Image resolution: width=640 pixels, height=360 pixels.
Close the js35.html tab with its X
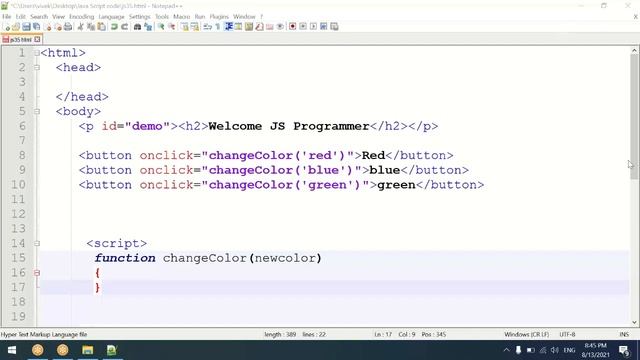[37, 40]
